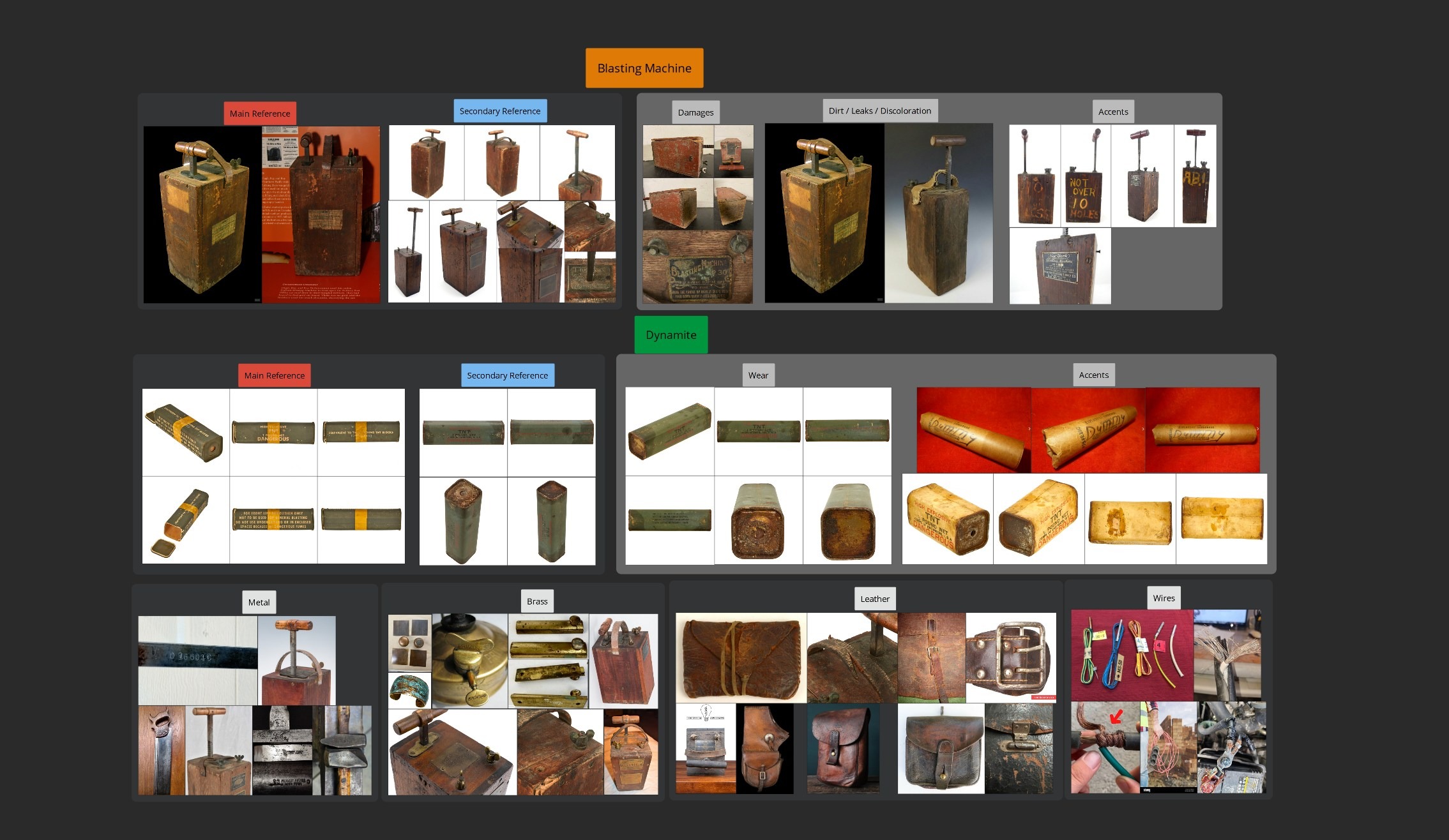Select wire splice image with red arrow
The image size is (1449, 840).
pos(1105,747)
